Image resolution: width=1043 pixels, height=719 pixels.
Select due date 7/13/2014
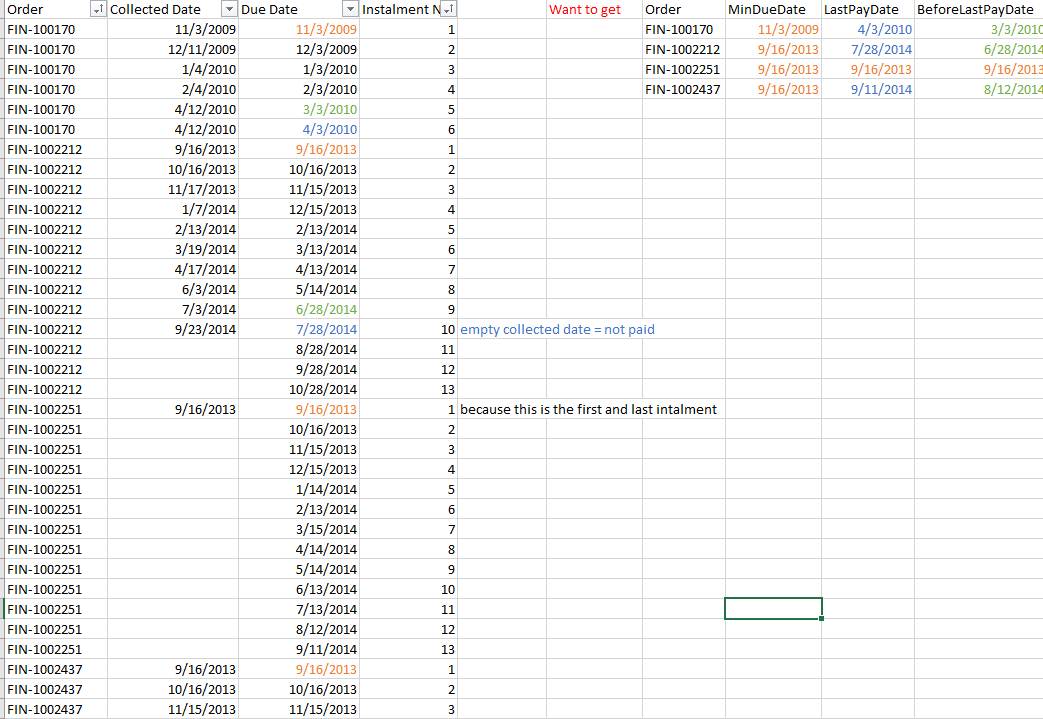coord(299,609)
